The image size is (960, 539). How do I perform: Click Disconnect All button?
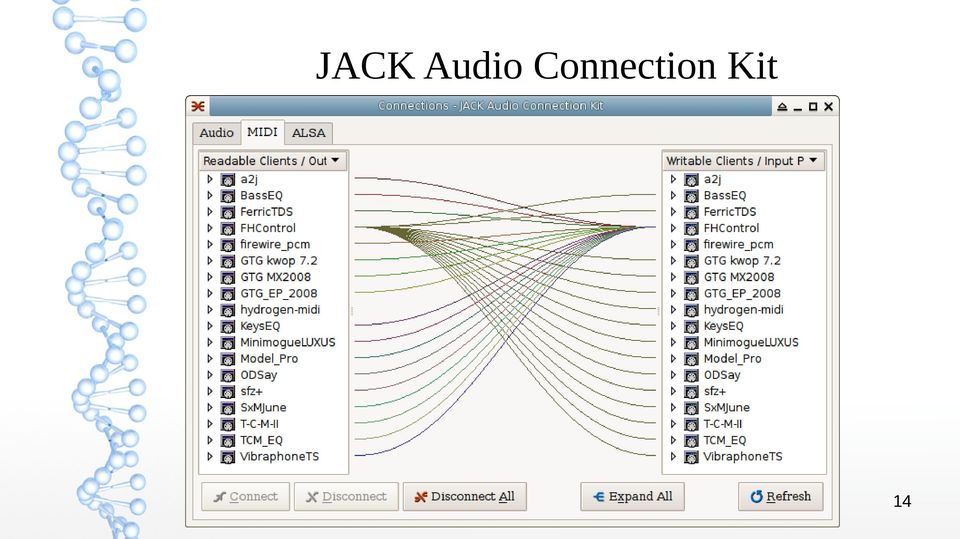tap(465, 497)
